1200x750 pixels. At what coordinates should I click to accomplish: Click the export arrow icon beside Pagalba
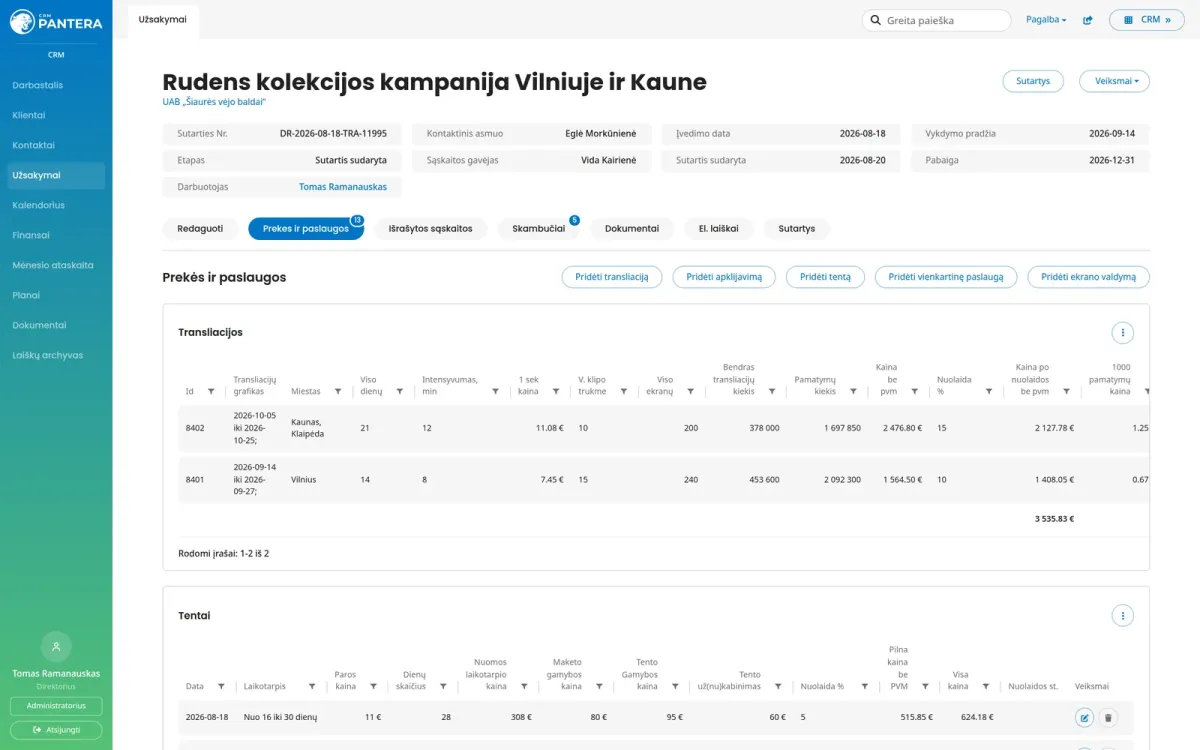1088,20
